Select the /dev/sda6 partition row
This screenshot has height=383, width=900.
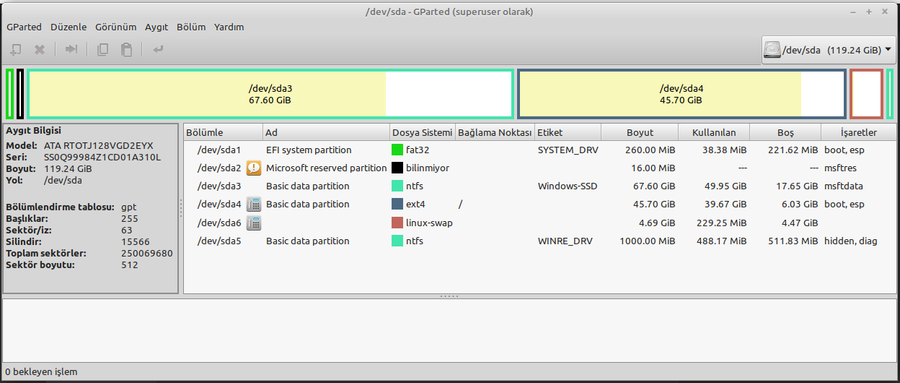540,223
